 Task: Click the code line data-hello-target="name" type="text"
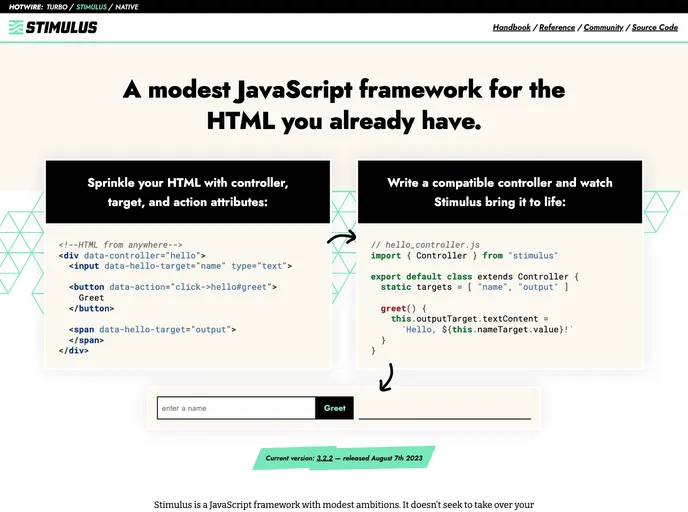pyautogui.click(x=180, y=266)
